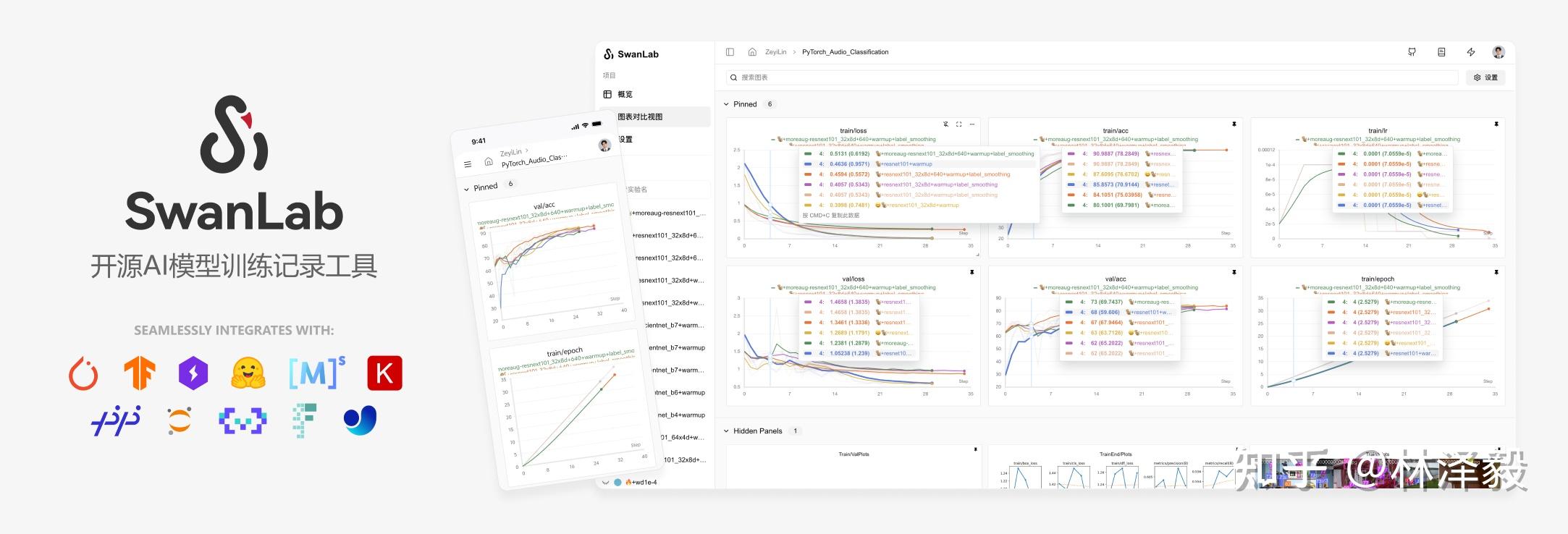Collapse the Pinned section
The height and width of the screenshot is (534, 1568).
click(x=727, y=104)
